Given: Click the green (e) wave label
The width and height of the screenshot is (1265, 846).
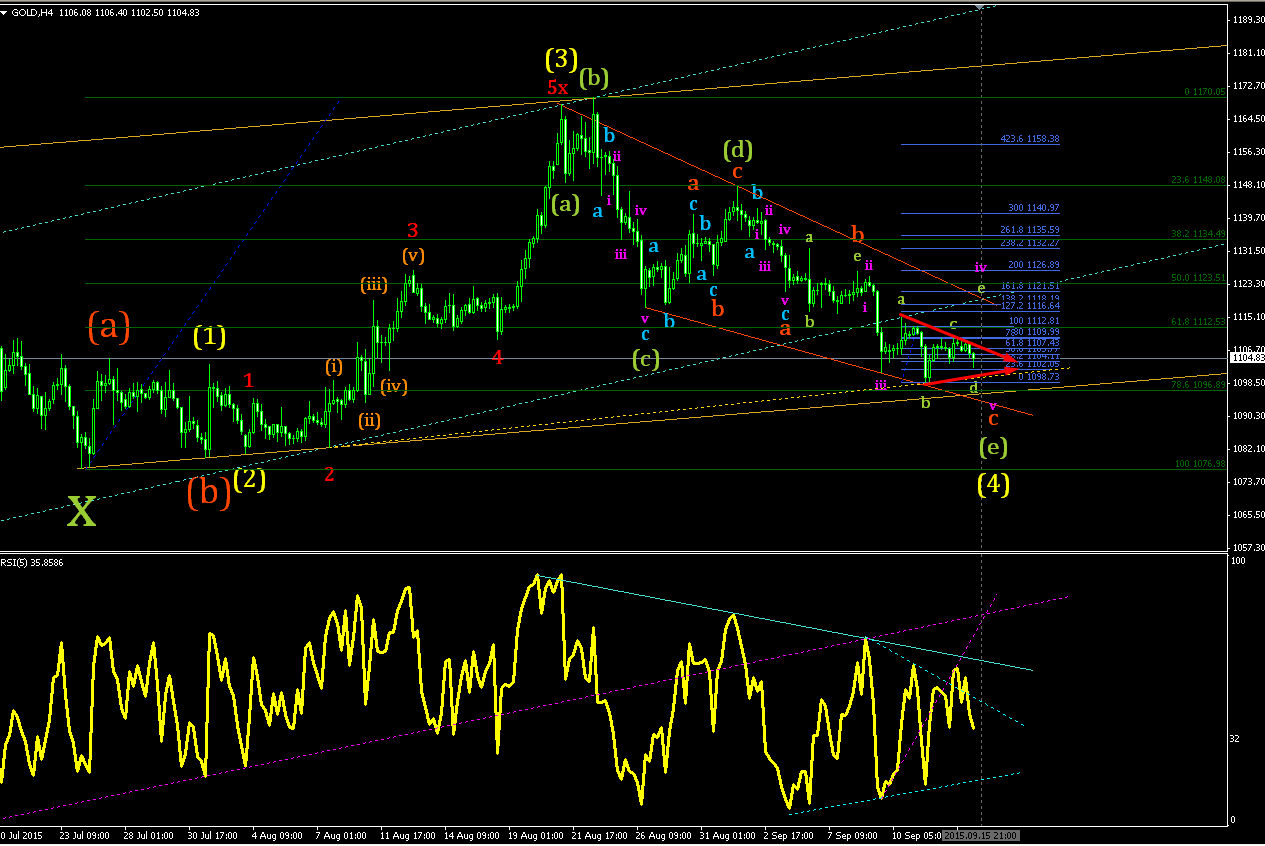Looking at the screenshot, I should (993, 446).
